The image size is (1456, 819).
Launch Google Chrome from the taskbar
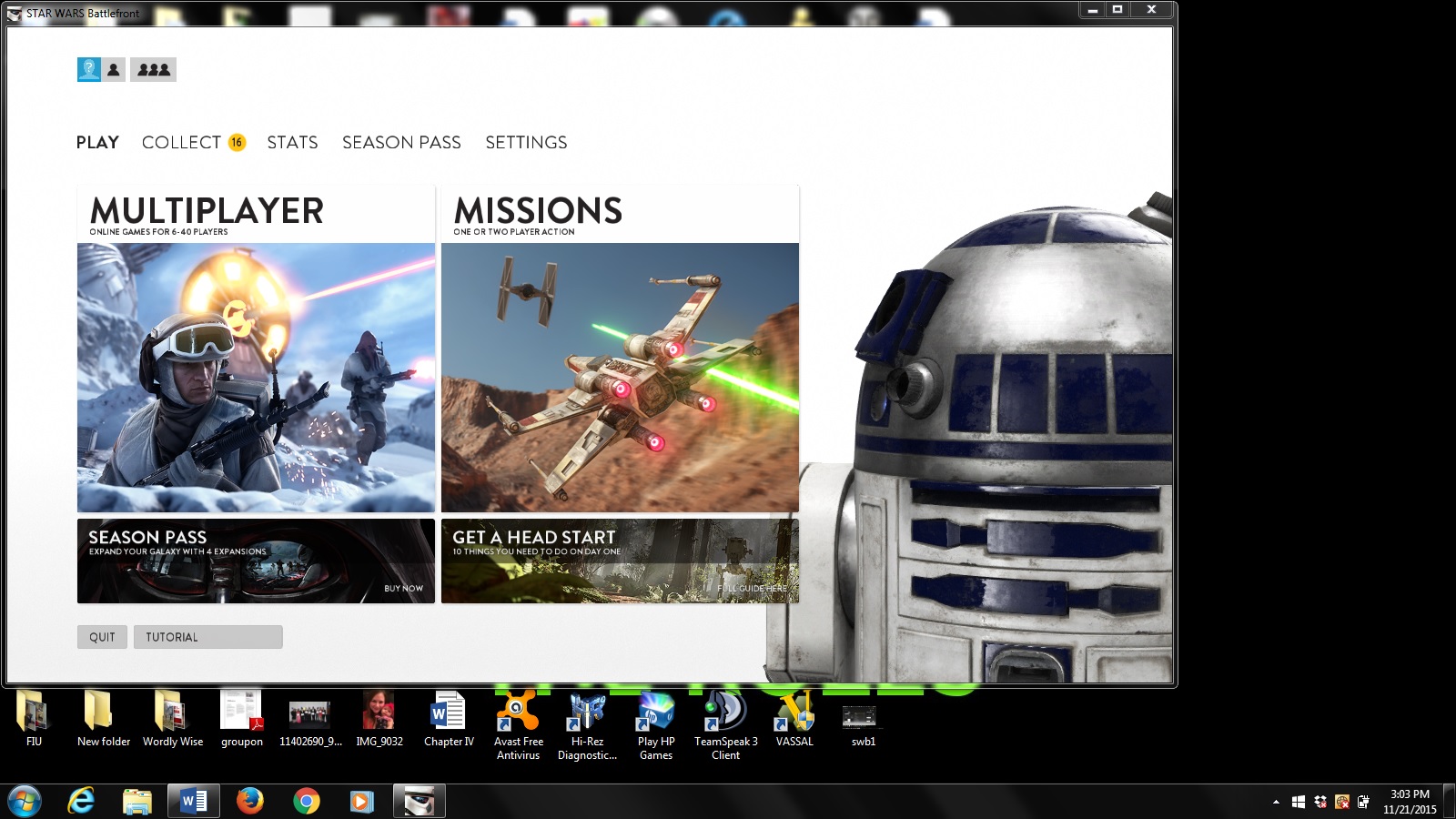click(307, 801)
